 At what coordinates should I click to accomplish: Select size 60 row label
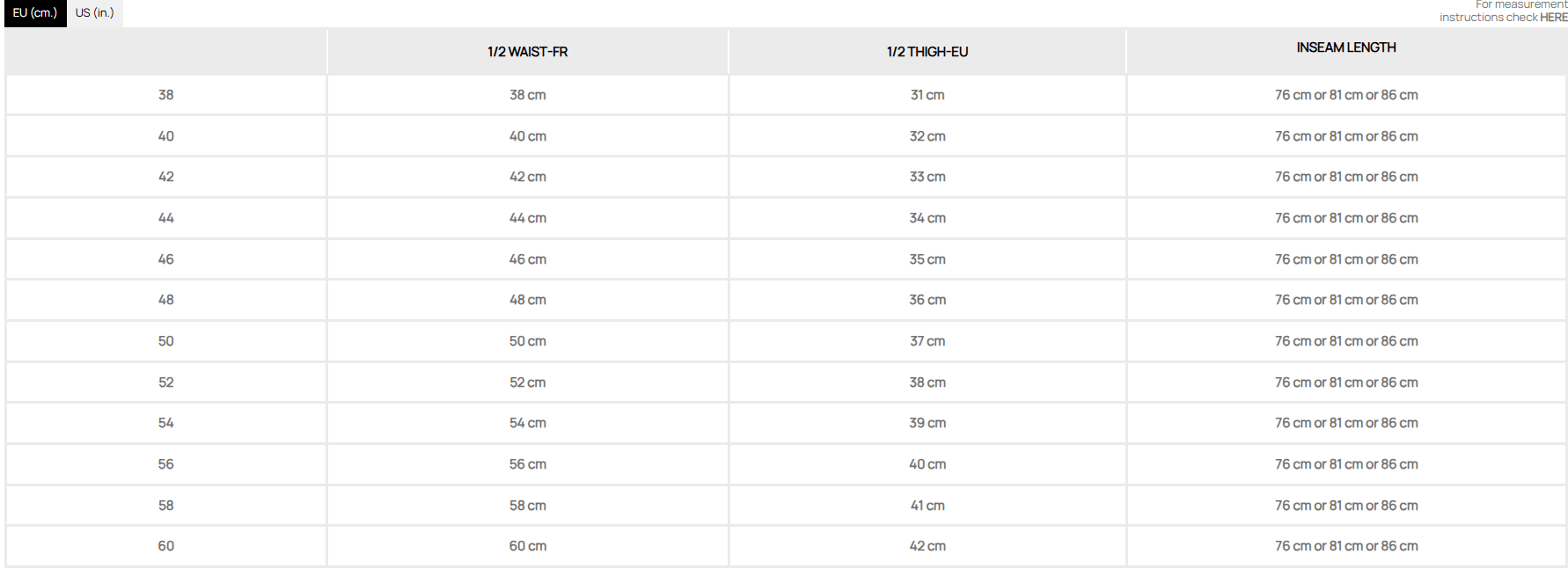click(x=166, y=546)
